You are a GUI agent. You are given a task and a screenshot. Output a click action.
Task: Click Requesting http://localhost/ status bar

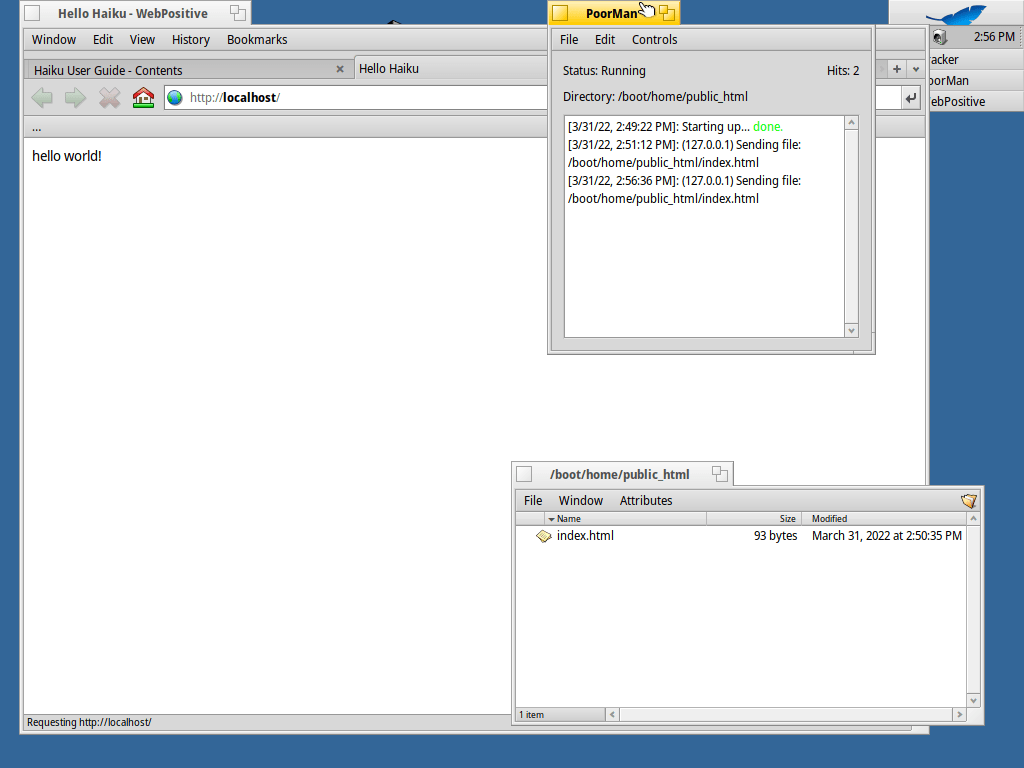point(89,722)
